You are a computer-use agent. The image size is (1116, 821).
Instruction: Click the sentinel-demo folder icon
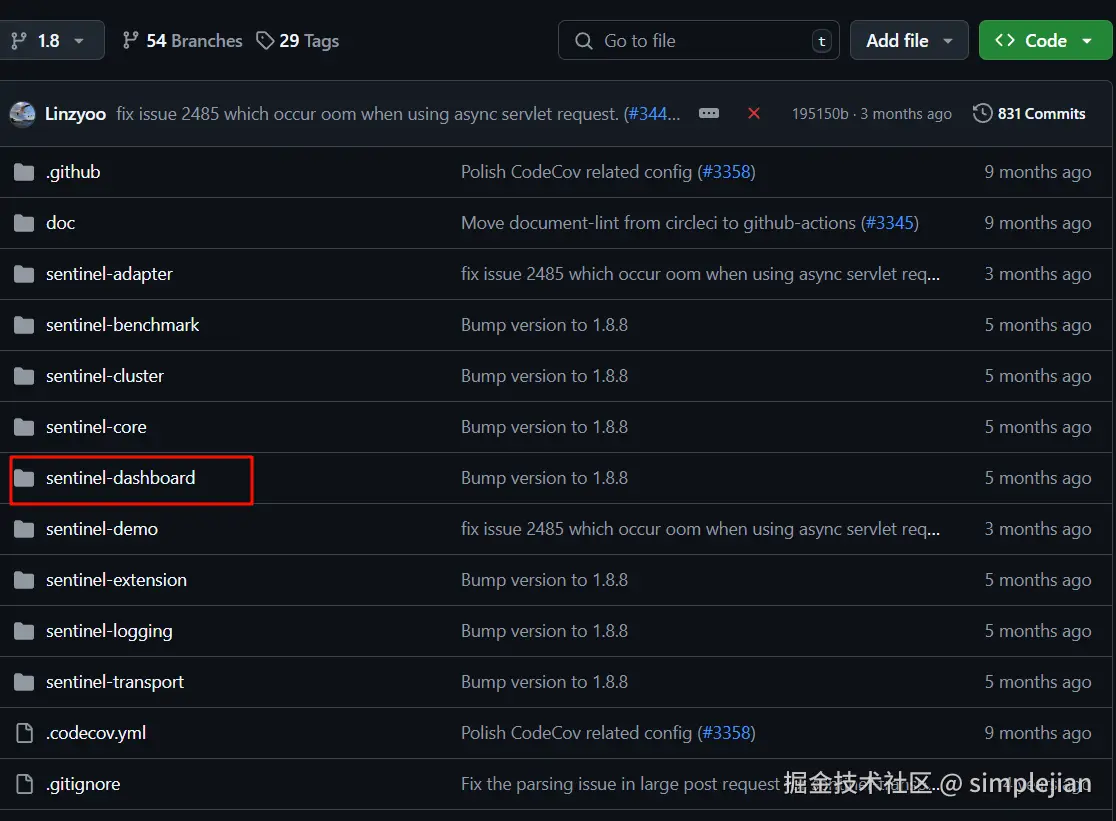tap(24, 529)
